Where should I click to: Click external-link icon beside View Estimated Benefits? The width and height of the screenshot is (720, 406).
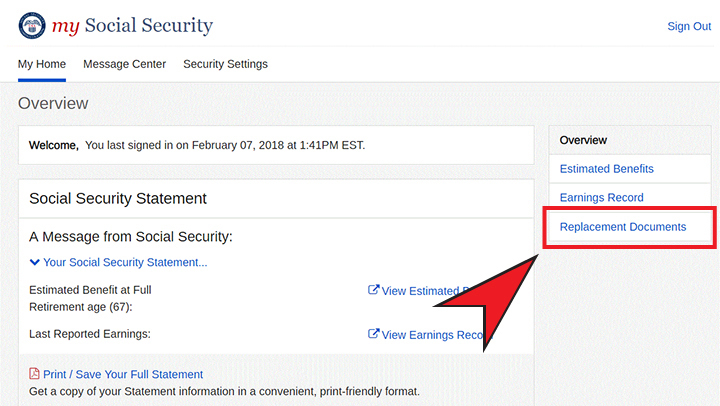pos(374,290)
